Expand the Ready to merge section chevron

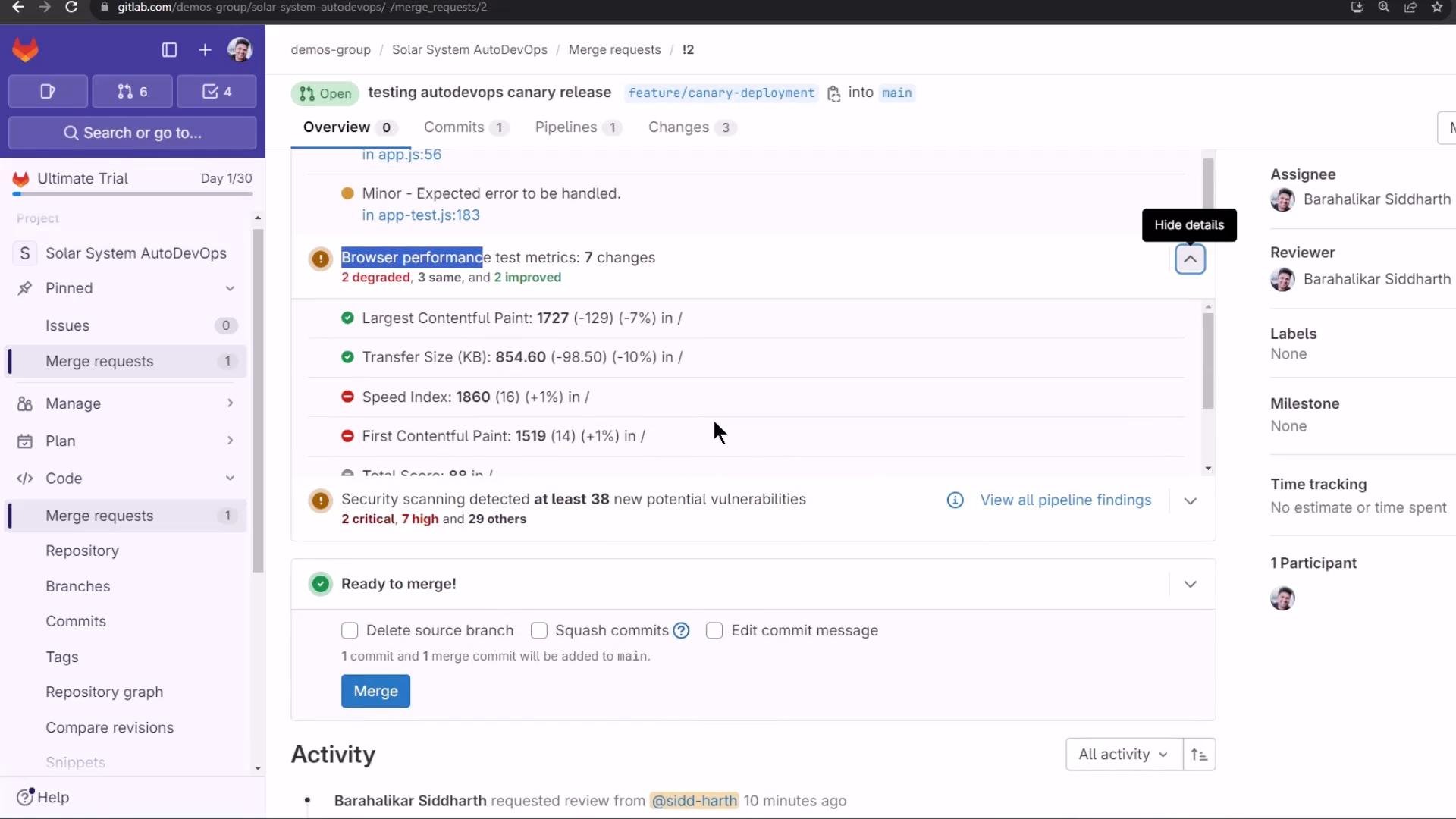point(1191,585)
